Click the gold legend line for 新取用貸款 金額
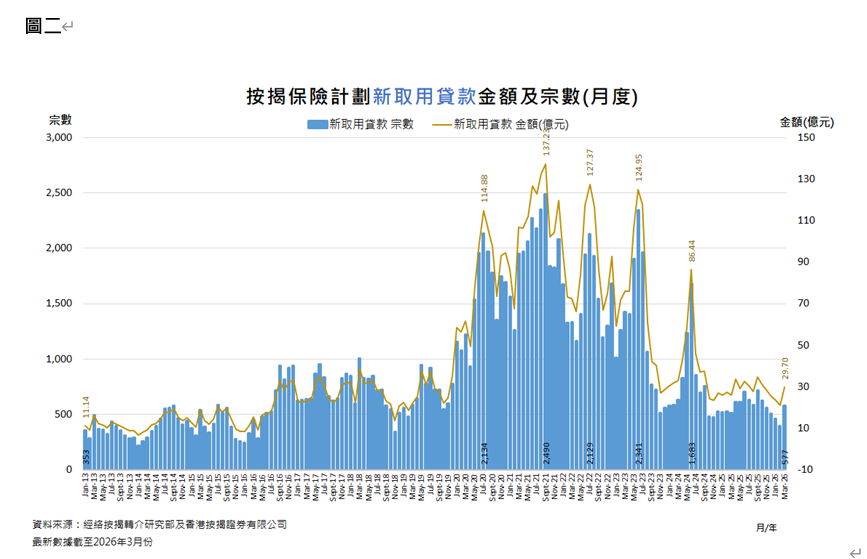 439,125
